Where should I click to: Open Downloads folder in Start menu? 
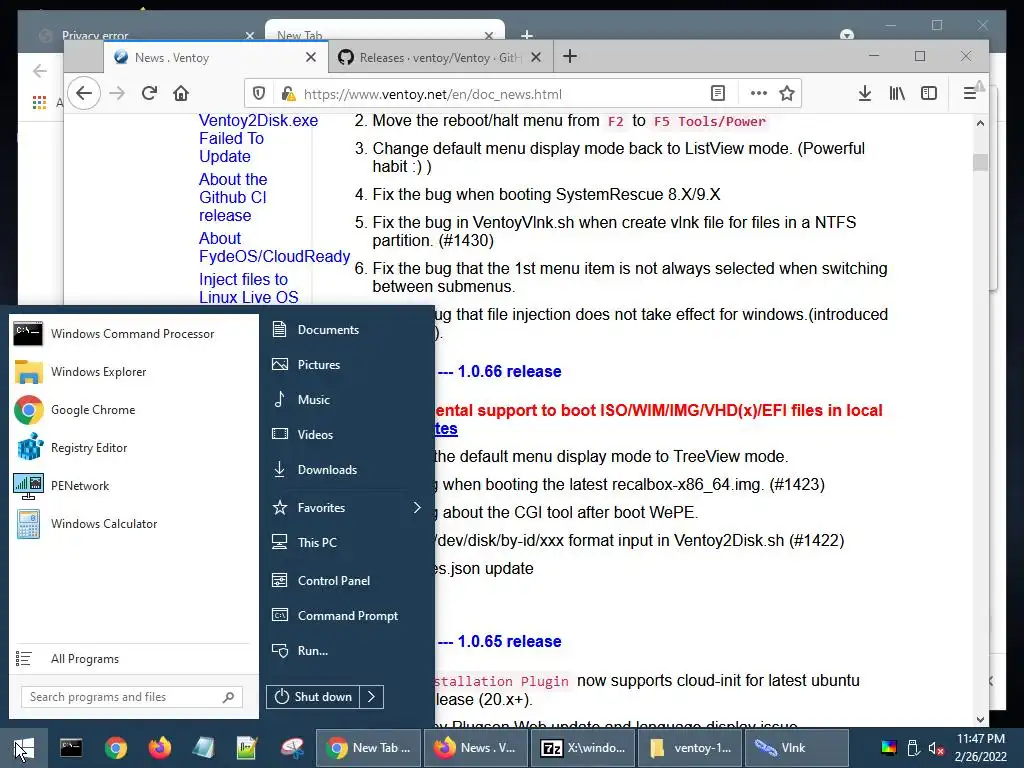(x=347, y=470)
